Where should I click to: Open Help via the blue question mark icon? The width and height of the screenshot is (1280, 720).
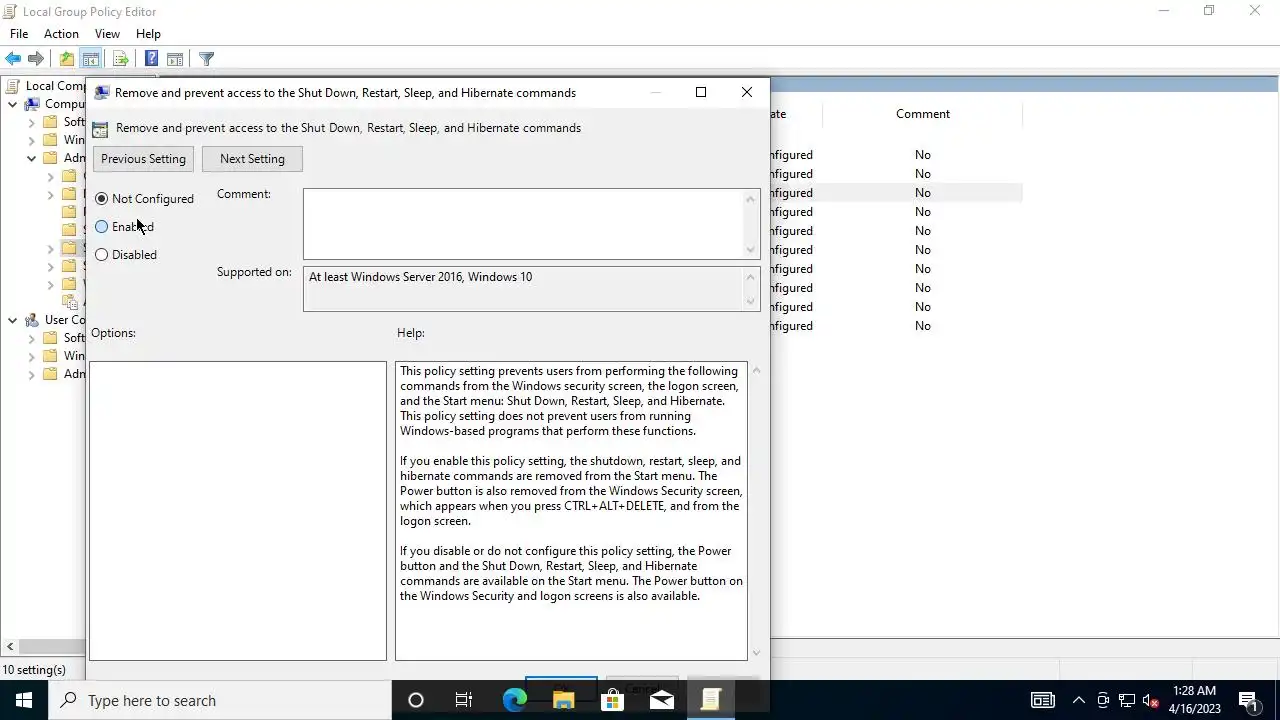pos(151,59)
